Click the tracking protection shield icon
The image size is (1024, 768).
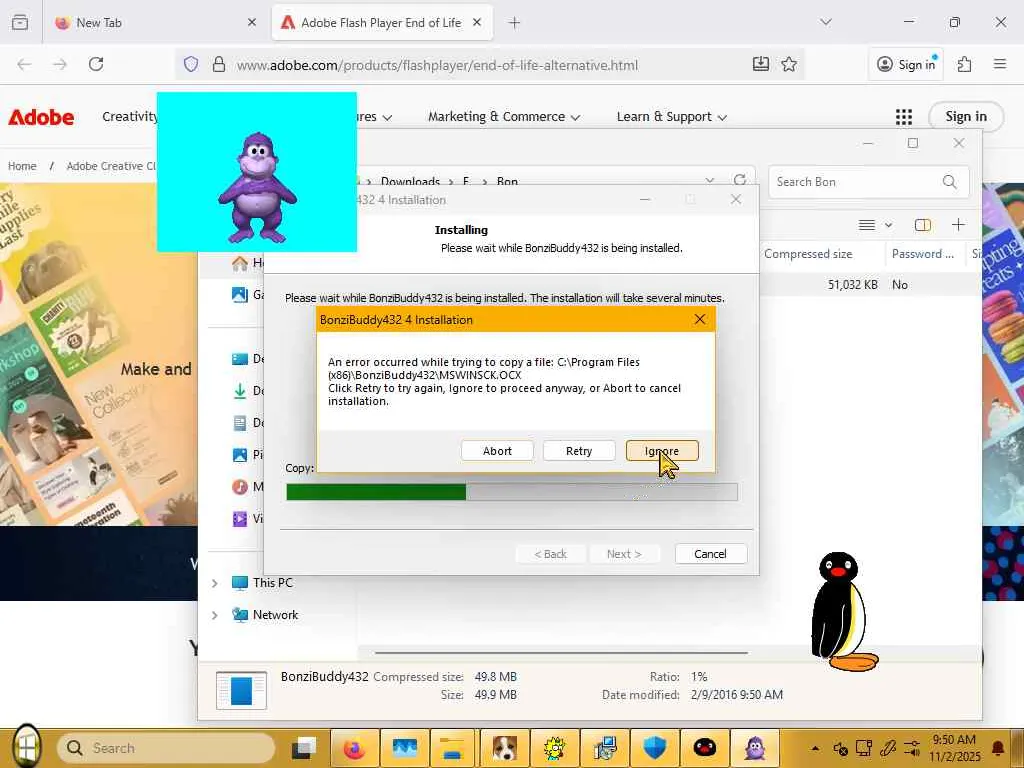191,64
